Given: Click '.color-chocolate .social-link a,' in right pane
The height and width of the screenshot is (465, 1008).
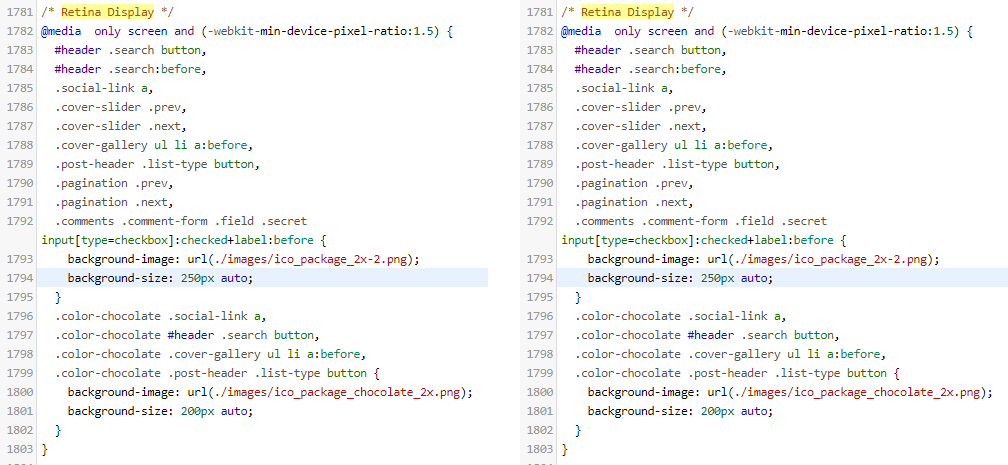Looking at the screenshot, I should [x=680, y=316].
